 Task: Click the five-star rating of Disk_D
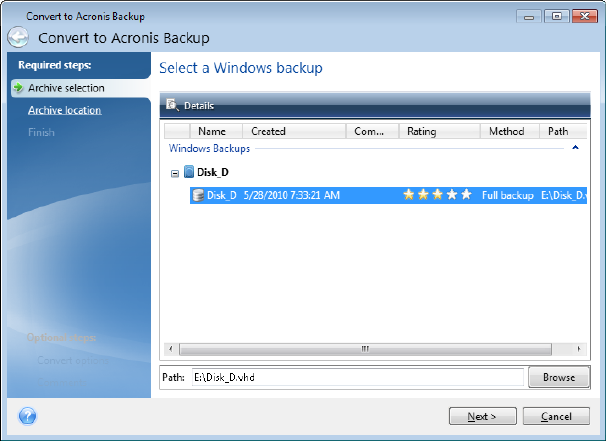click(x=437, y=195)
